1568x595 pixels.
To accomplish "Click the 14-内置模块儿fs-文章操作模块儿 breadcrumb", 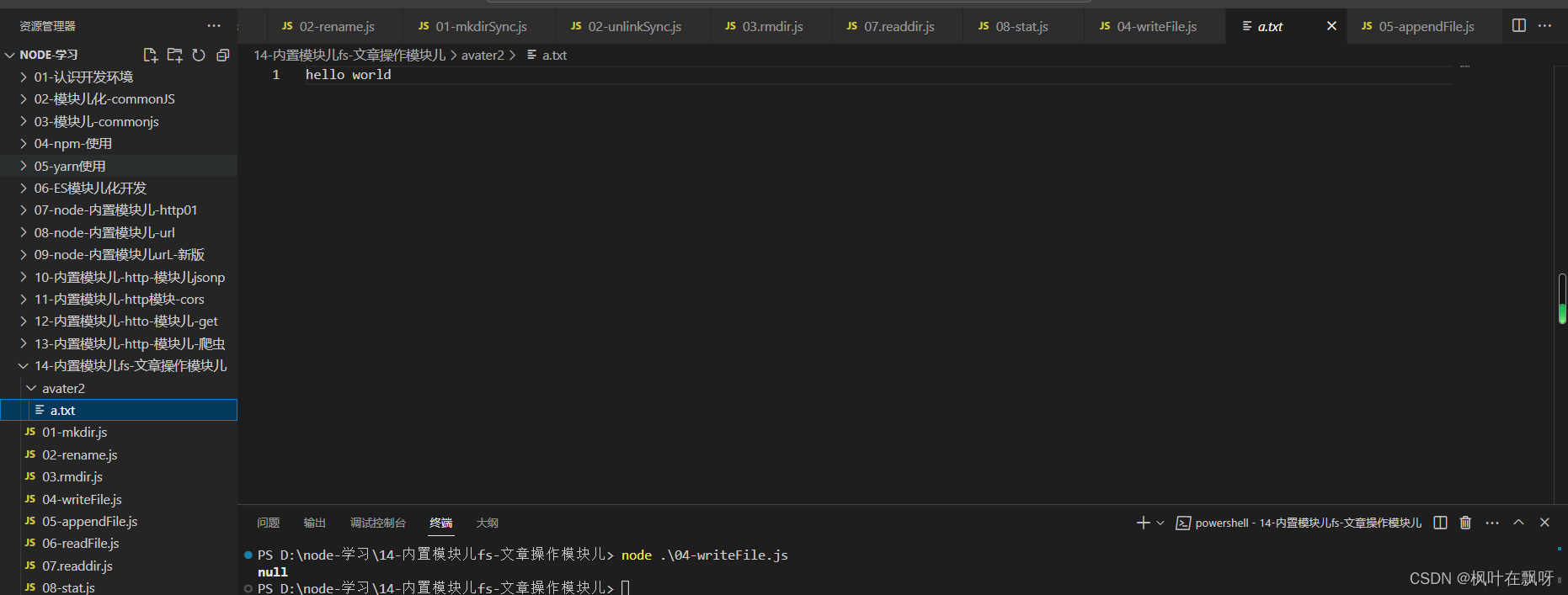I will coord(349,55).
